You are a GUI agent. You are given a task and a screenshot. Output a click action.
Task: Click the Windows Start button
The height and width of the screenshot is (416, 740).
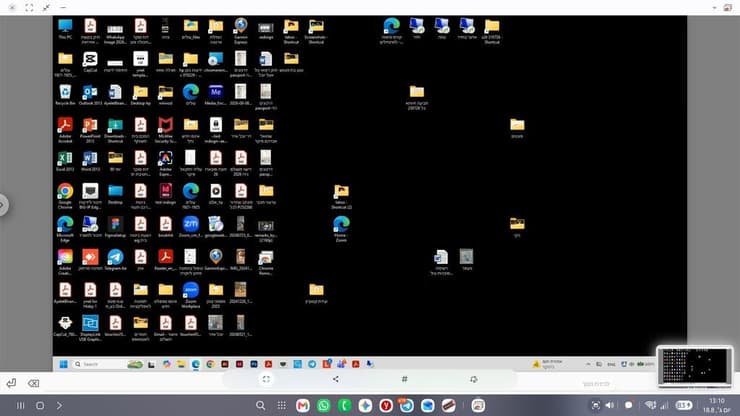[63, 364]
